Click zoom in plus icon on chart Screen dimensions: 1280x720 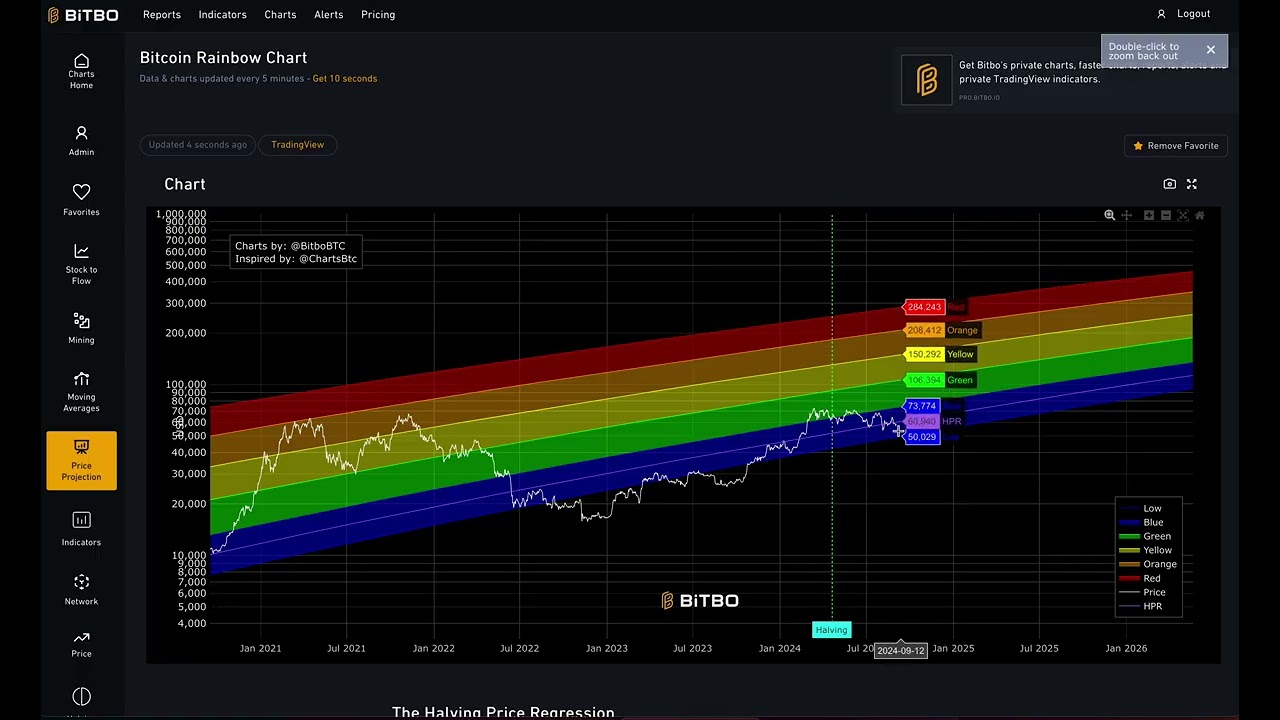(1149, 215)
